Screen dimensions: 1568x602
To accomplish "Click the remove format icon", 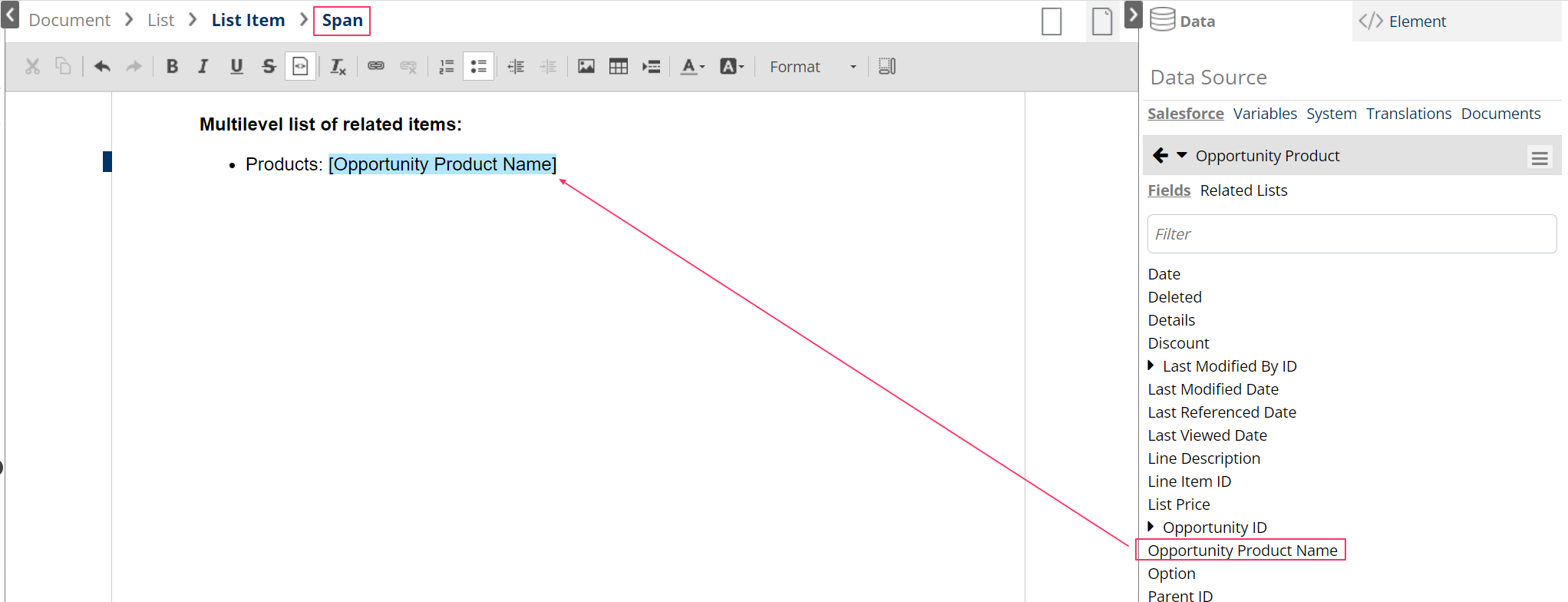I will pyautogui.click(x=338, y=67).
